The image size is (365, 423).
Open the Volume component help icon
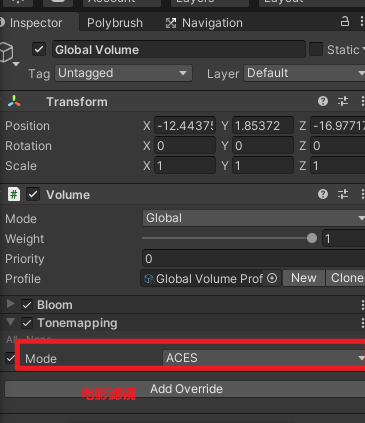pos(323,194)
